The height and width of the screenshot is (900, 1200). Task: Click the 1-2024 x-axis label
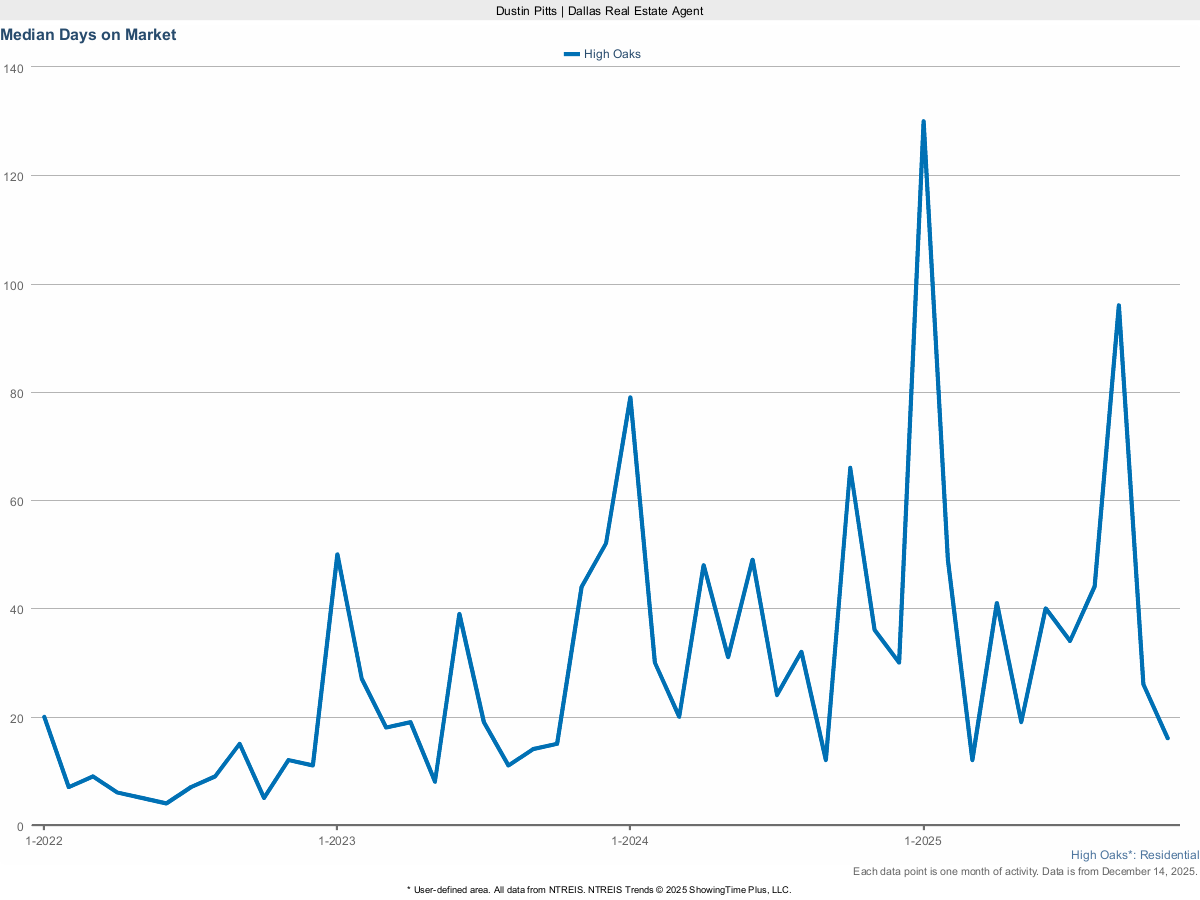tap(630, 841)
